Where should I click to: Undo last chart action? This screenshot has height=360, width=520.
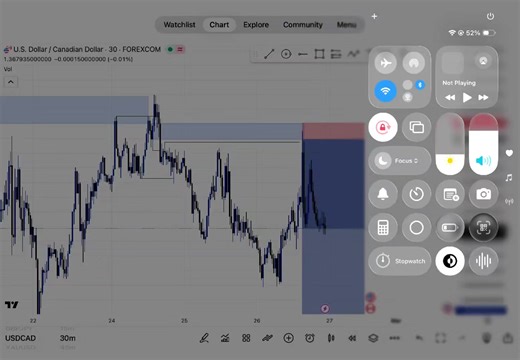419,338
